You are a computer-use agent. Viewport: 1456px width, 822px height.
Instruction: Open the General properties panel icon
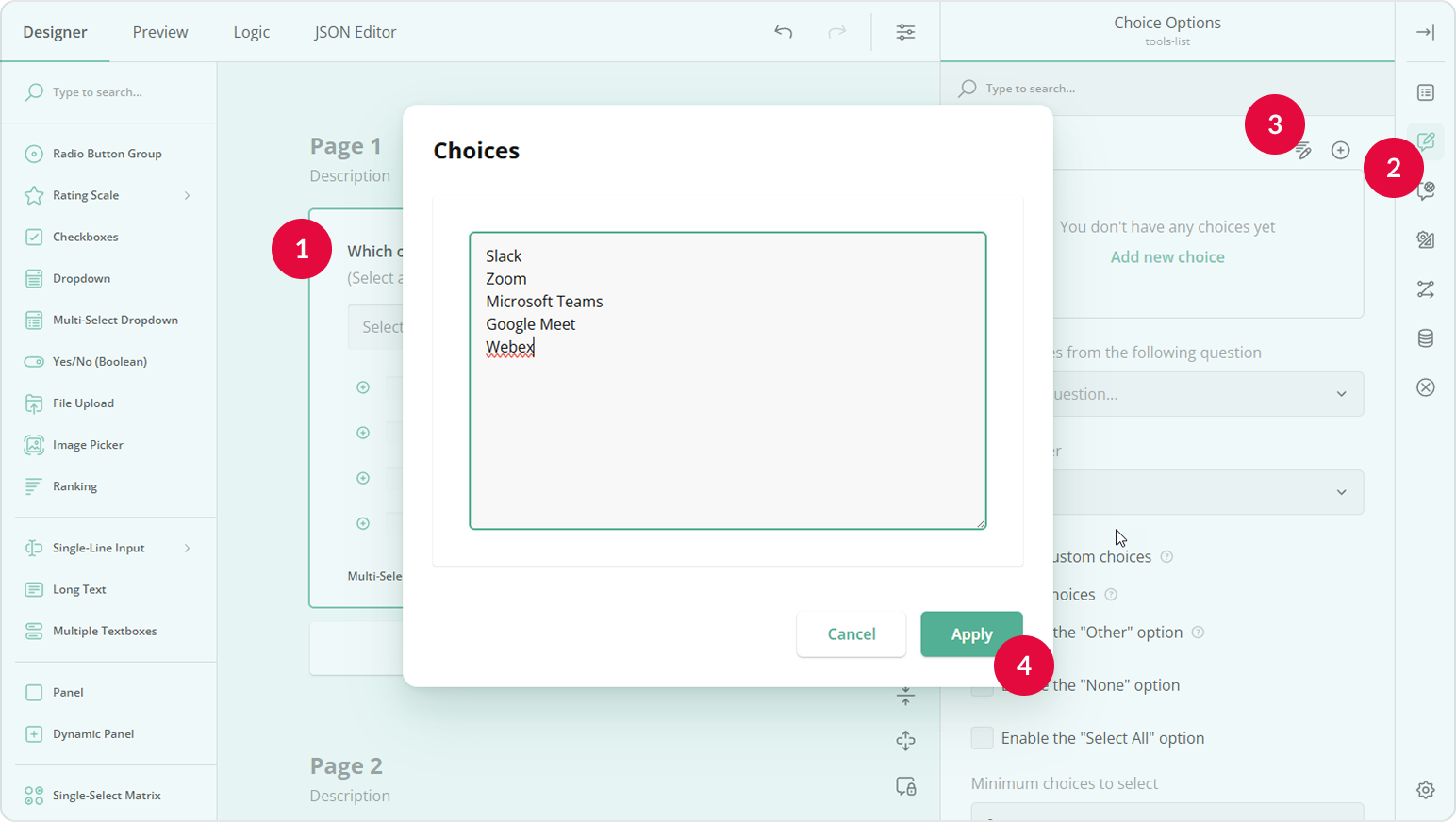click(x=1425, y=92)
